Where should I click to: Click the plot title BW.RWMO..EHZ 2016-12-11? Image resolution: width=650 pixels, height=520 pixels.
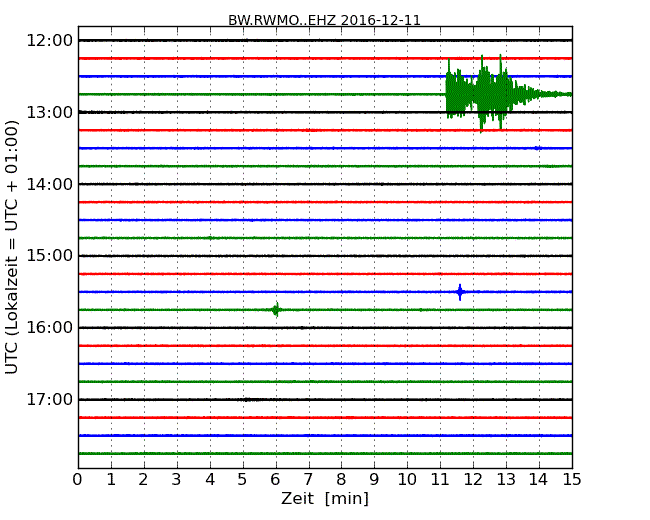point(324,20)
